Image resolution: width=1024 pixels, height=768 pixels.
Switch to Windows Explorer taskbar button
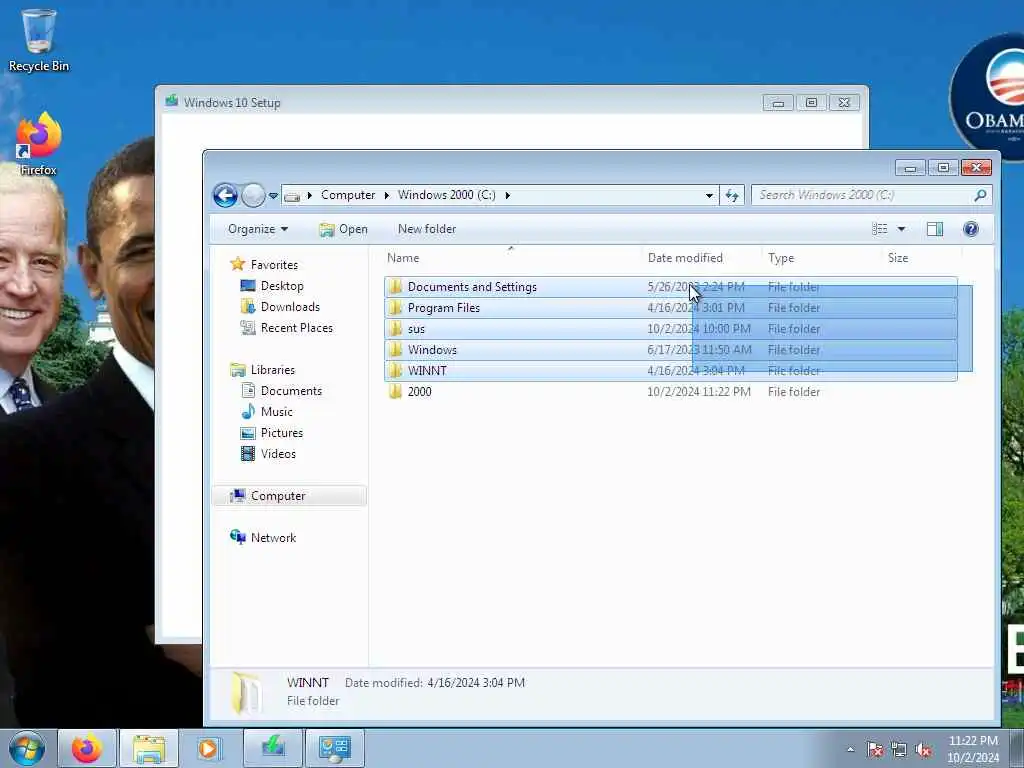(x=149, y=748)
